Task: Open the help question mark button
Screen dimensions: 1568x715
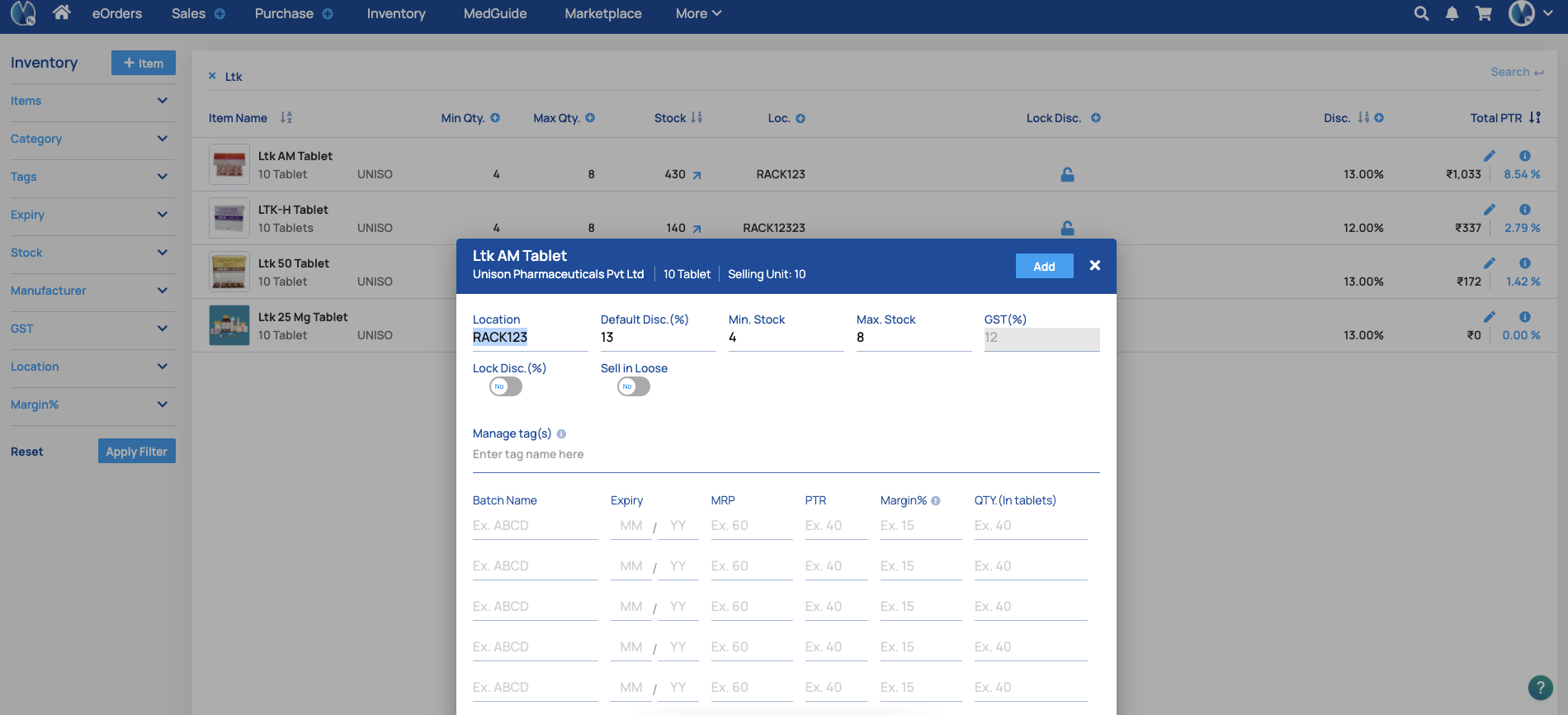Action: click(1540, 688)
